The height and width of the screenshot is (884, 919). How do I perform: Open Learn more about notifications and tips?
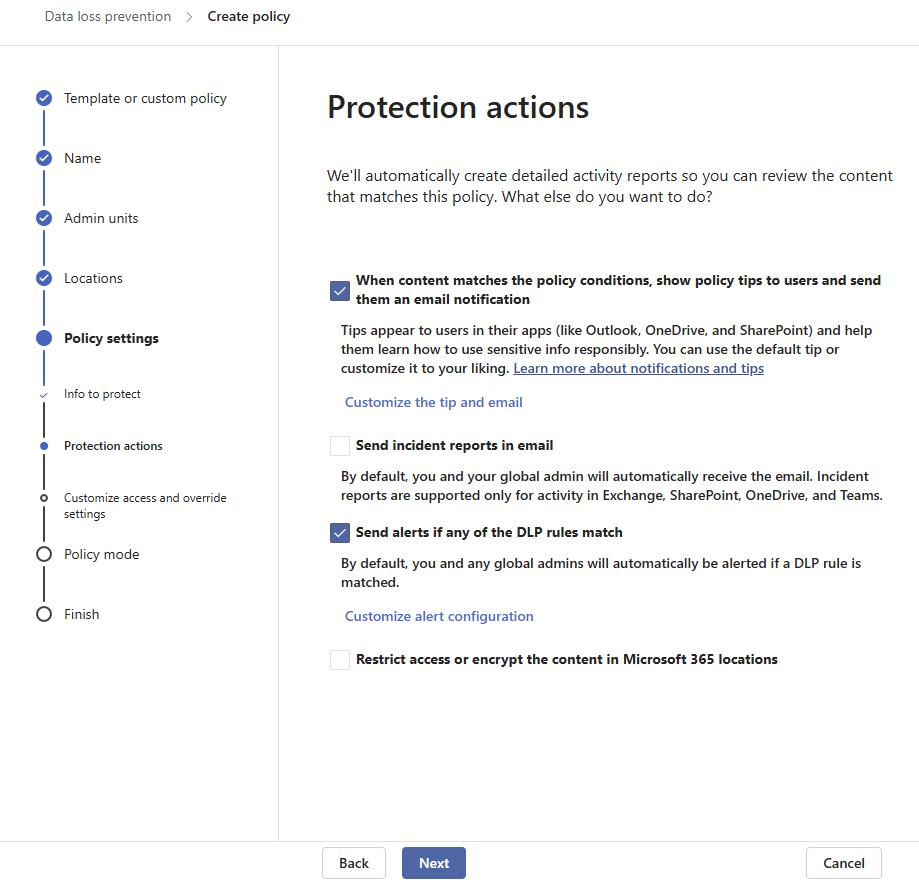[x=638, y=368]
